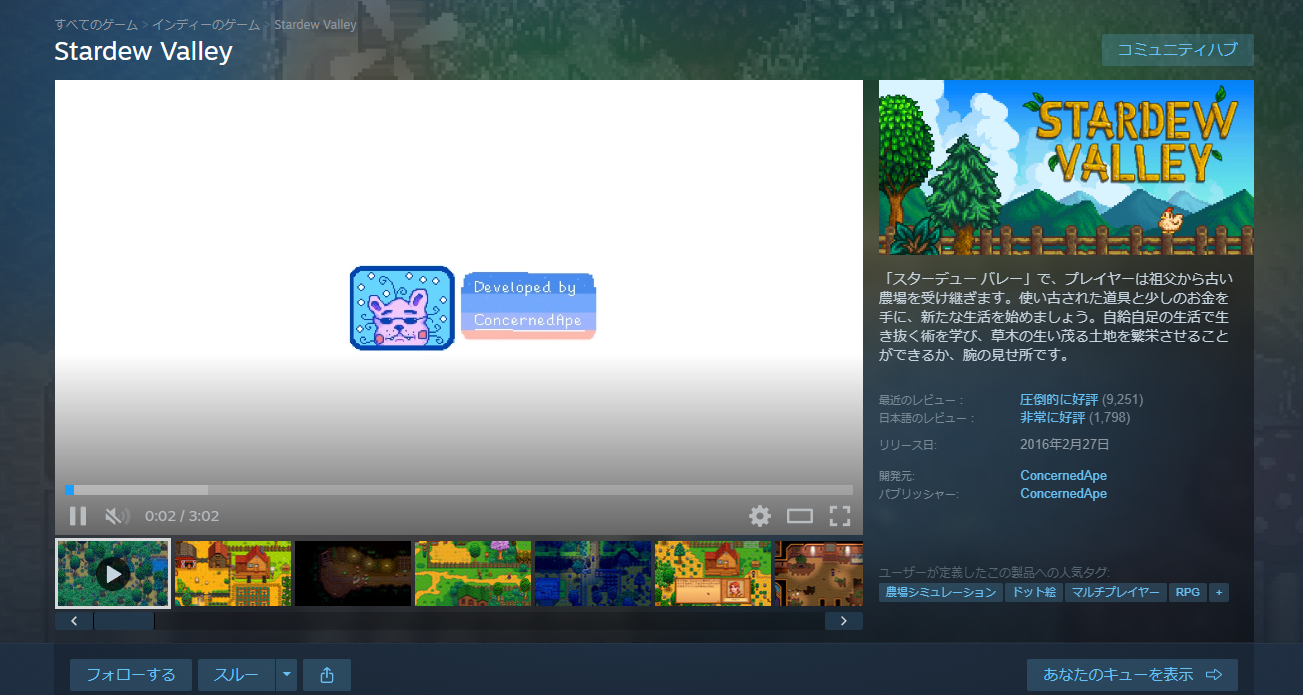Click フォローする button
Image resolution: width=1303 pixels, height=695 pixels.
click(130, 675)
